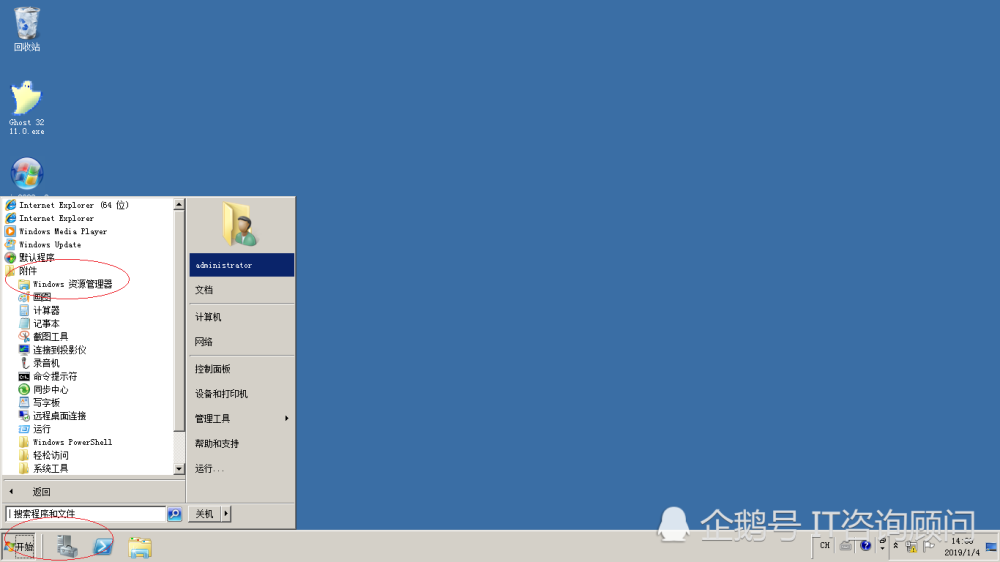Open 设备和打印机
The width and height of the screenshot is (1000, 562).
[x=242, y=394]
